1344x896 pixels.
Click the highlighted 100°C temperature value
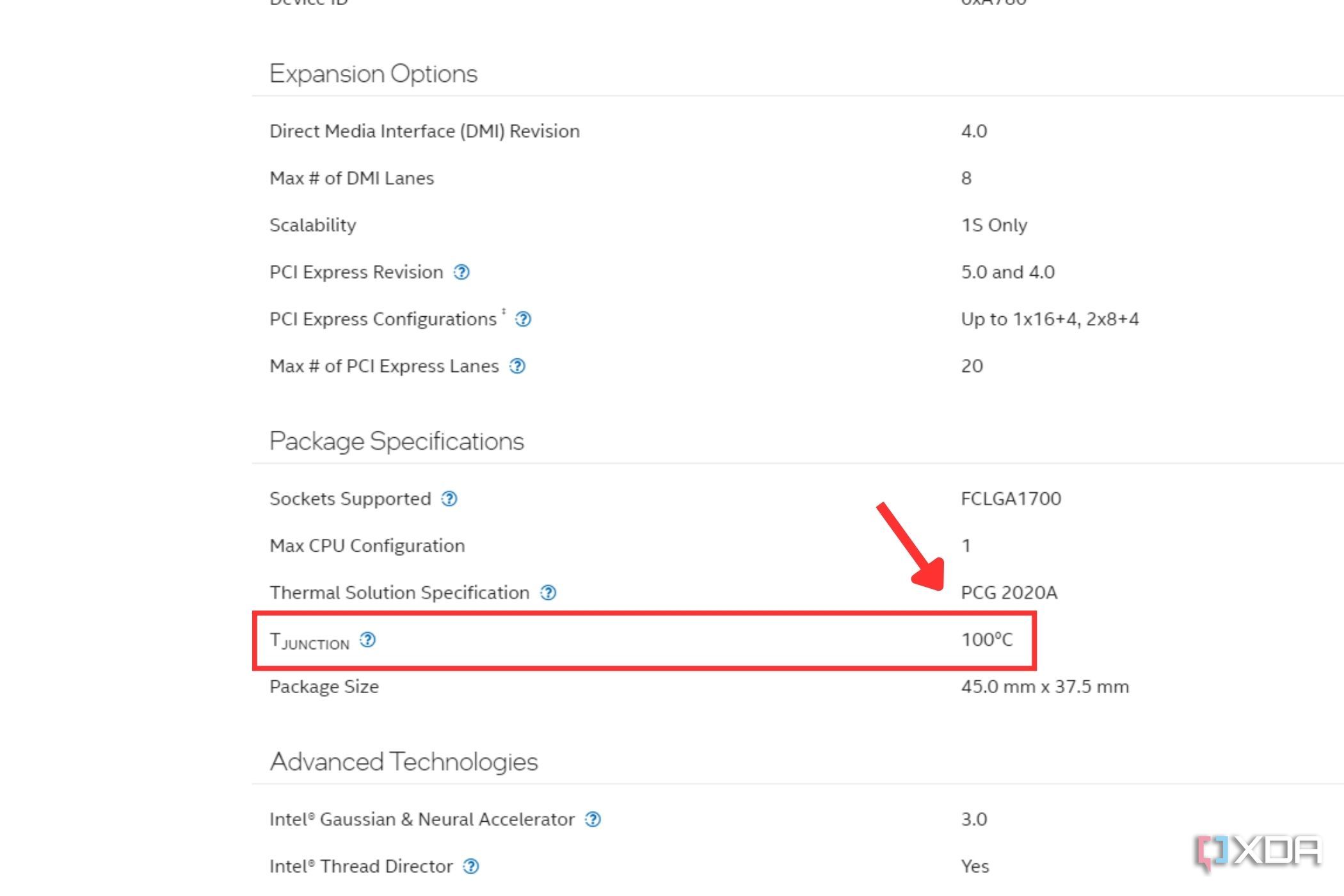click(986, 639)
